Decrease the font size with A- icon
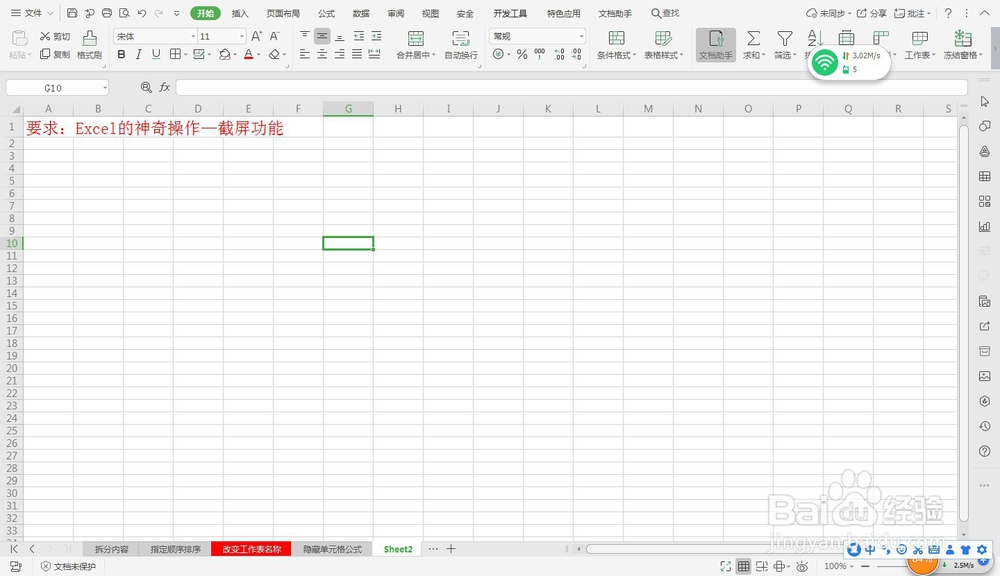1000x576 pixels. tap(274, 36)
